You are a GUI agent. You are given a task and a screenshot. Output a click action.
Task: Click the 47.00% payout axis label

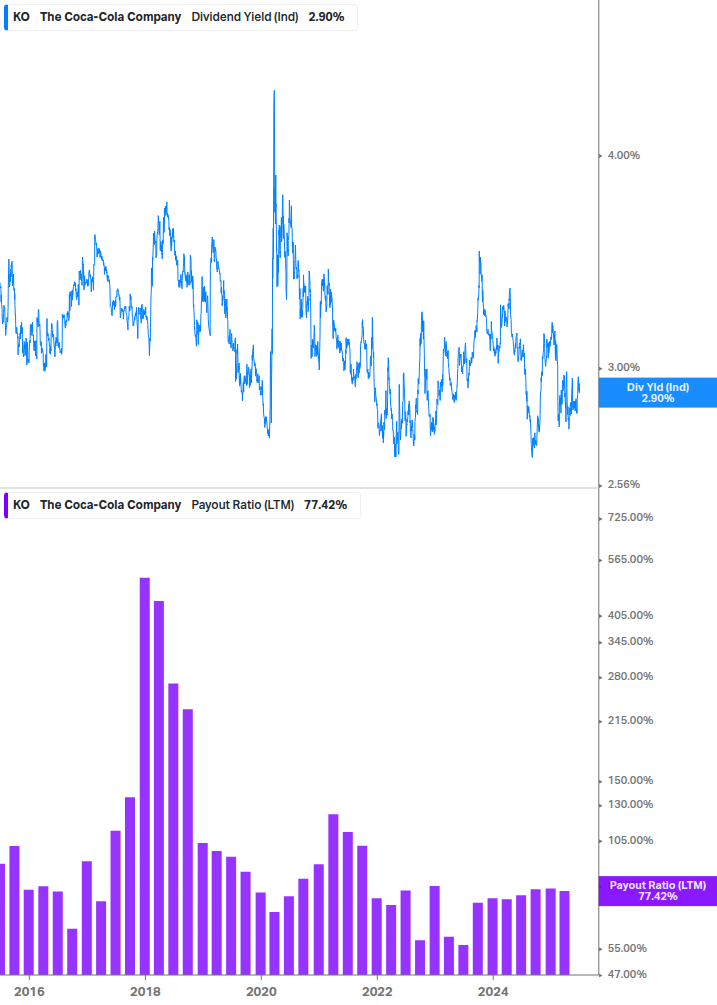[x=627, y=975]
